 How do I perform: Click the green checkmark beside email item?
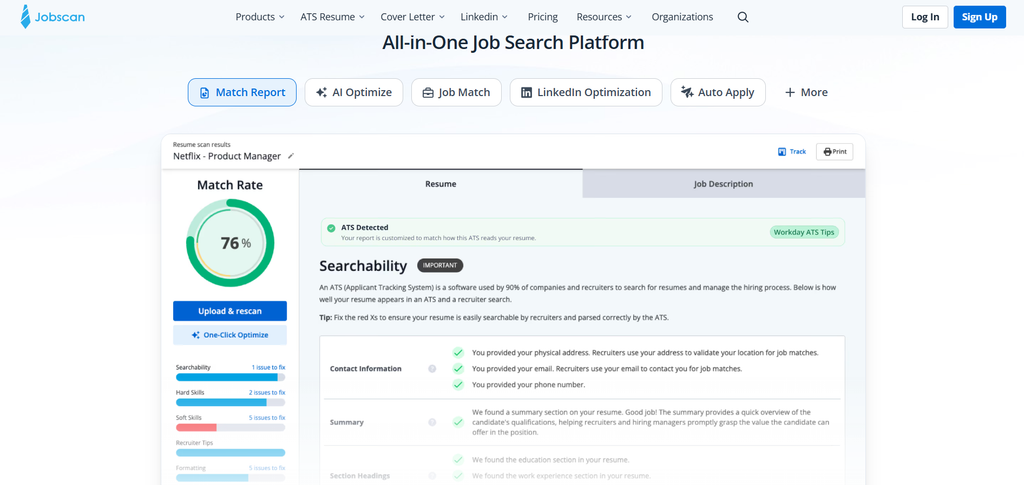(x=458, y=369)
